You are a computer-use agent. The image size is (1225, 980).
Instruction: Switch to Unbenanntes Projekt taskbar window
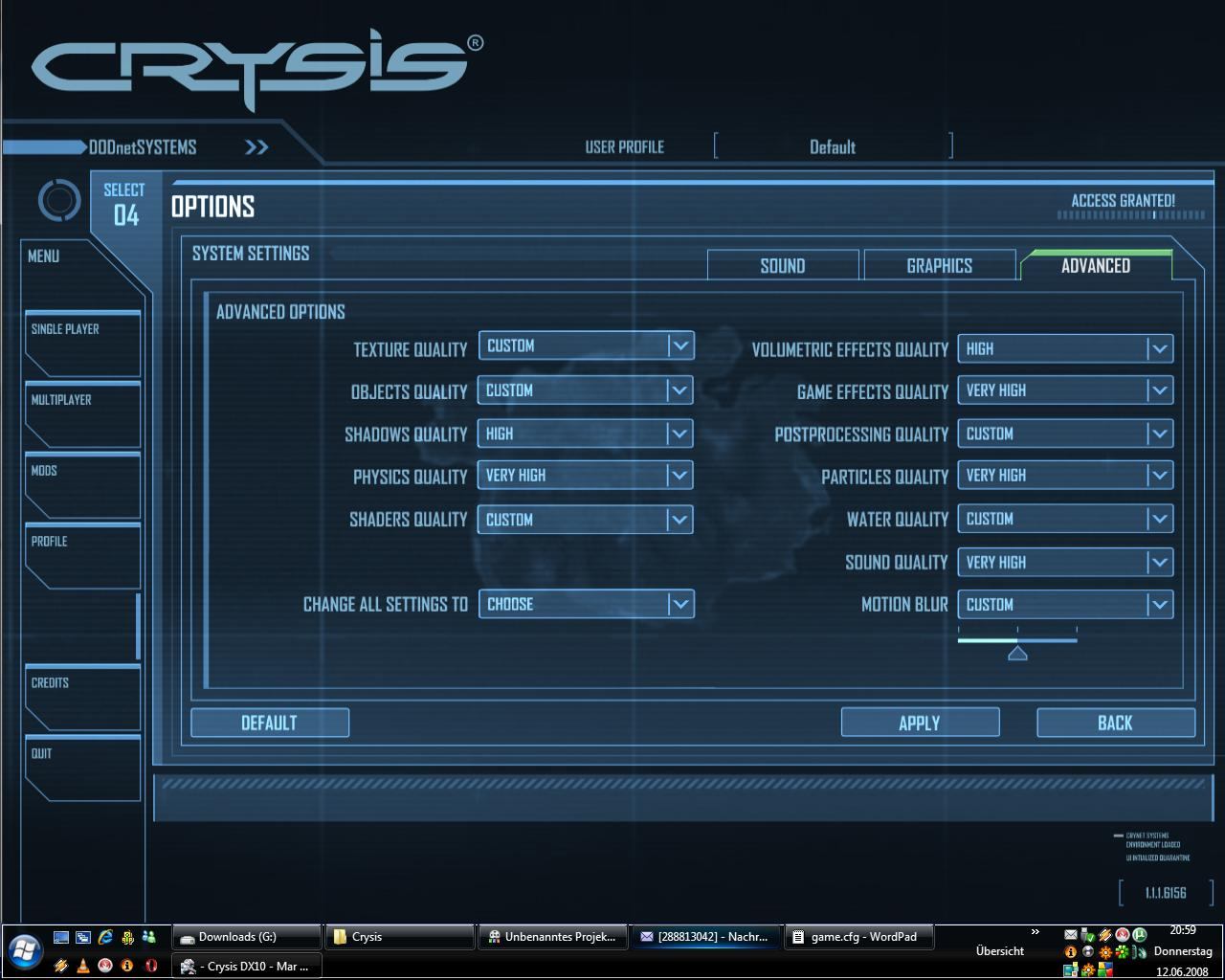[552, 937]
